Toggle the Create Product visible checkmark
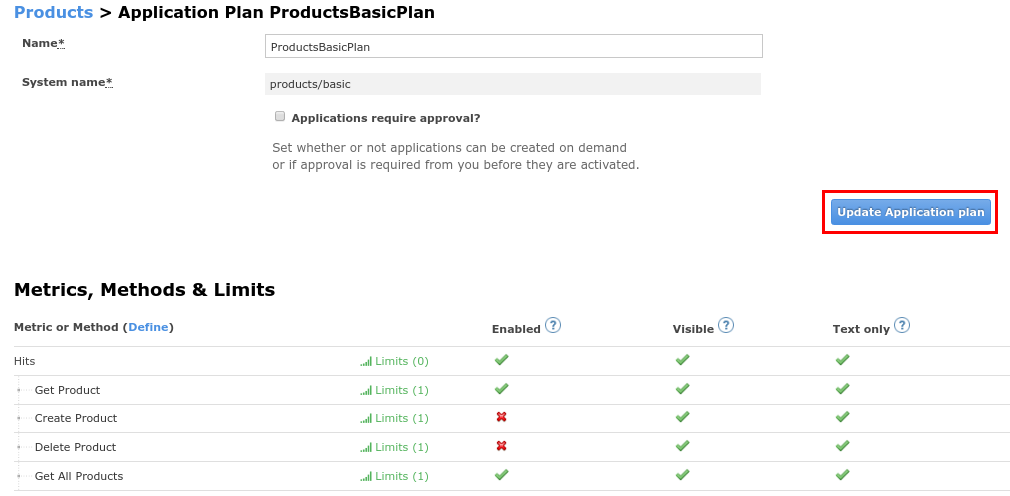Image resolution: width=1010 pixels, height=496 pixels. click(x=682, y=418)
